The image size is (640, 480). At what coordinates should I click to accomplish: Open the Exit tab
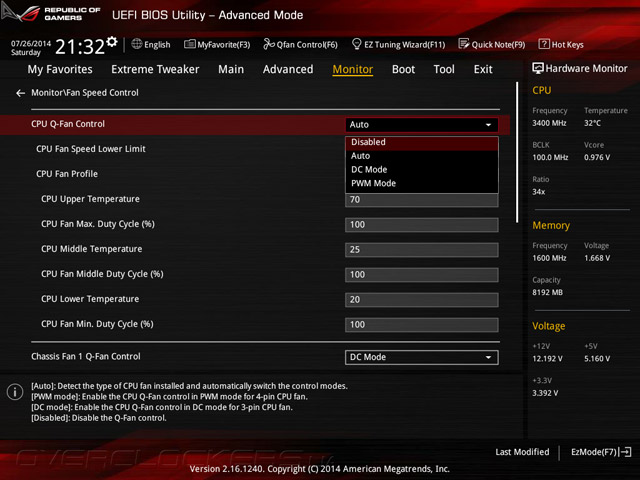click(483, 69)
